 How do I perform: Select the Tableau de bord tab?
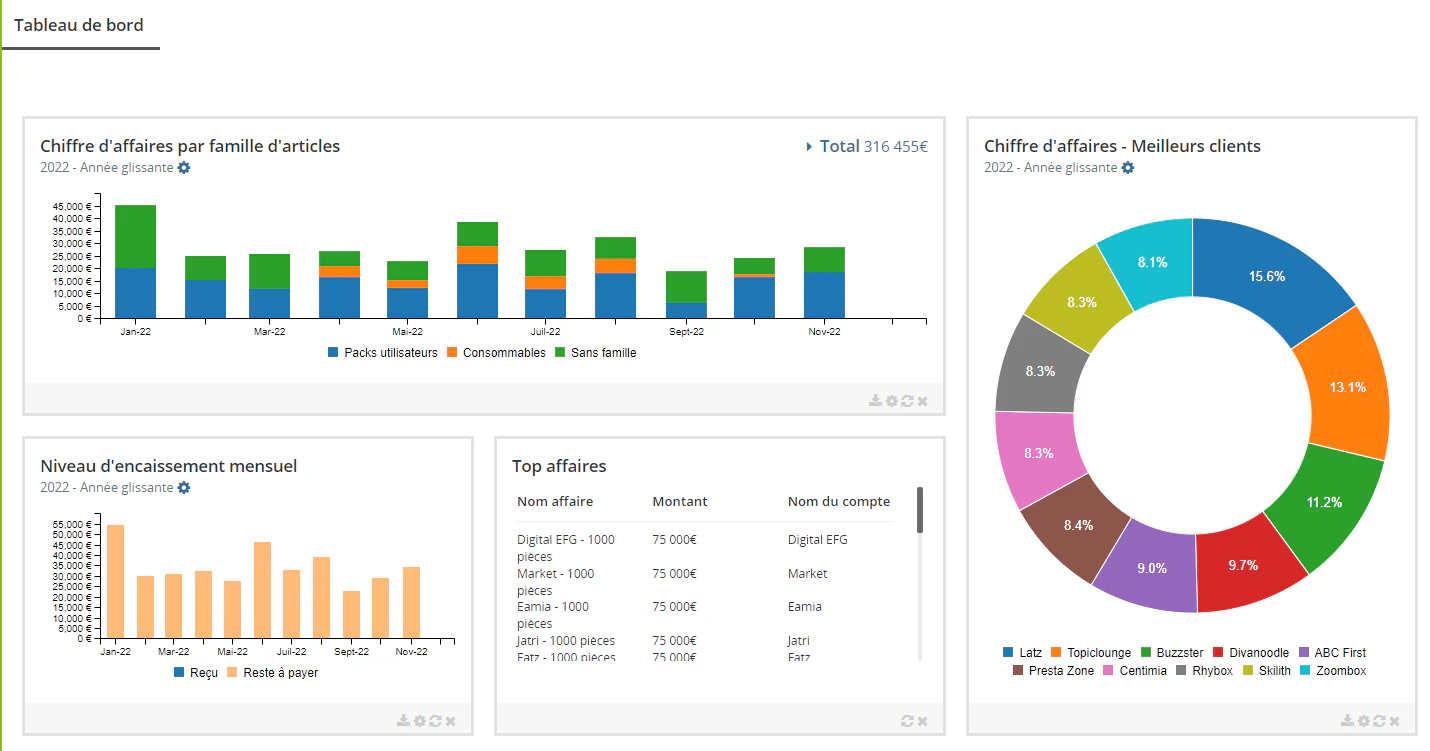79,24
